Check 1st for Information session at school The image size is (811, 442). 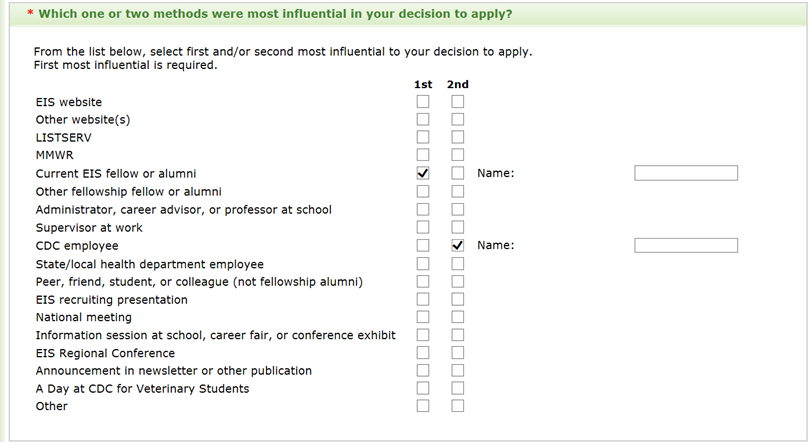423,335
